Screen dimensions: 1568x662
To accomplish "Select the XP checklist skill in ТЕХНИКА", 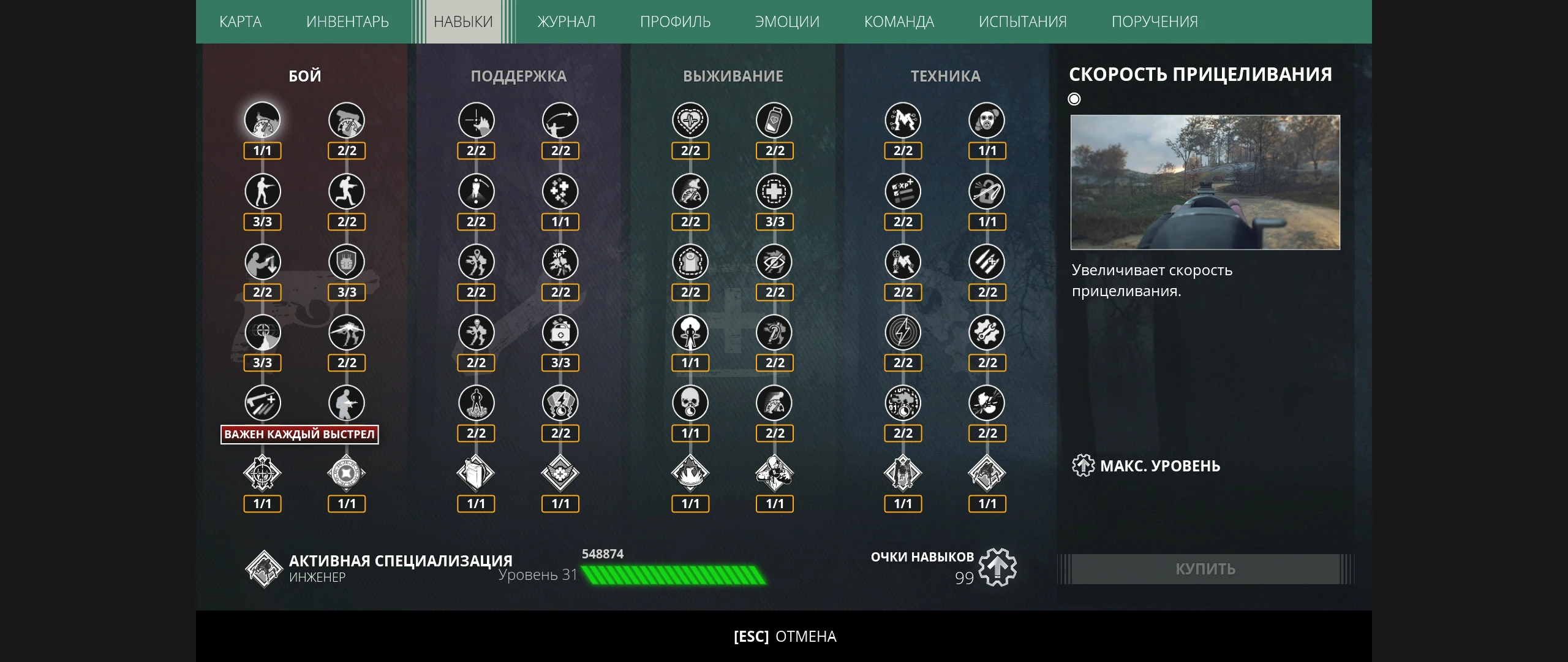I will click(903, 191).
